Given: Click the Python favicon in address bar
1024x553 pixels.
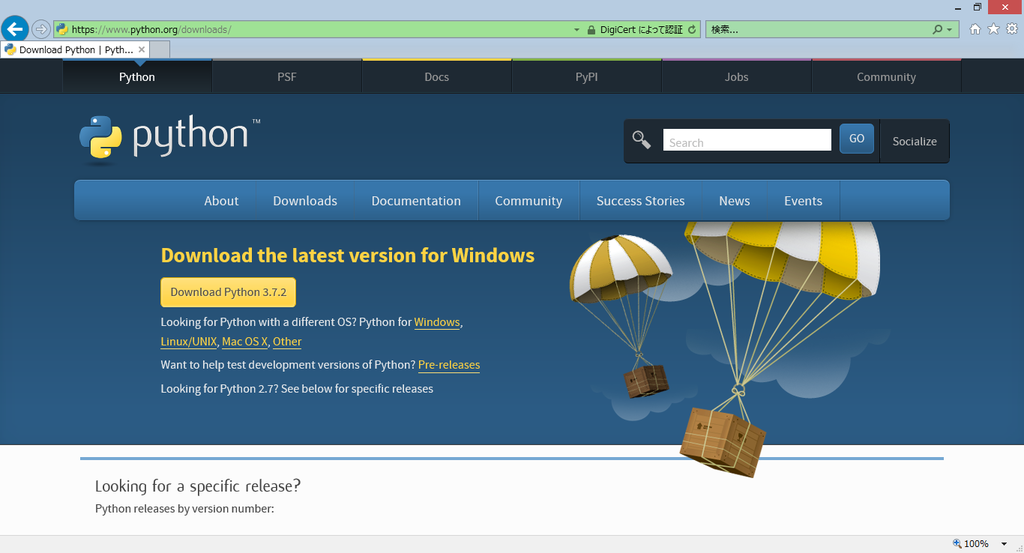Looking at the screenshot, I should click(62, 29).
